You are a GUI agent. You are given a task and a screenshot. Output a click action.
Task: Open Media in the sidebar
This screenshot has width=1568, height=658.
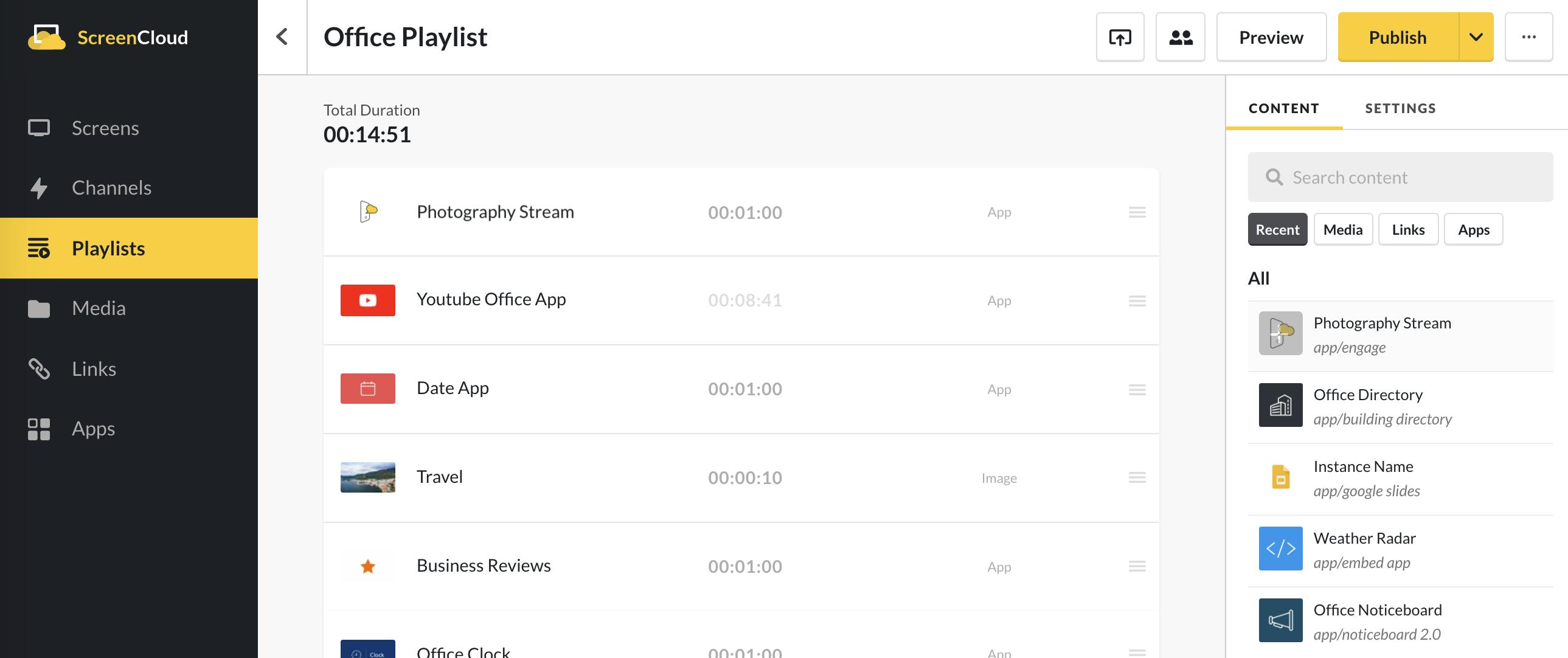click(x=129, y=308)
